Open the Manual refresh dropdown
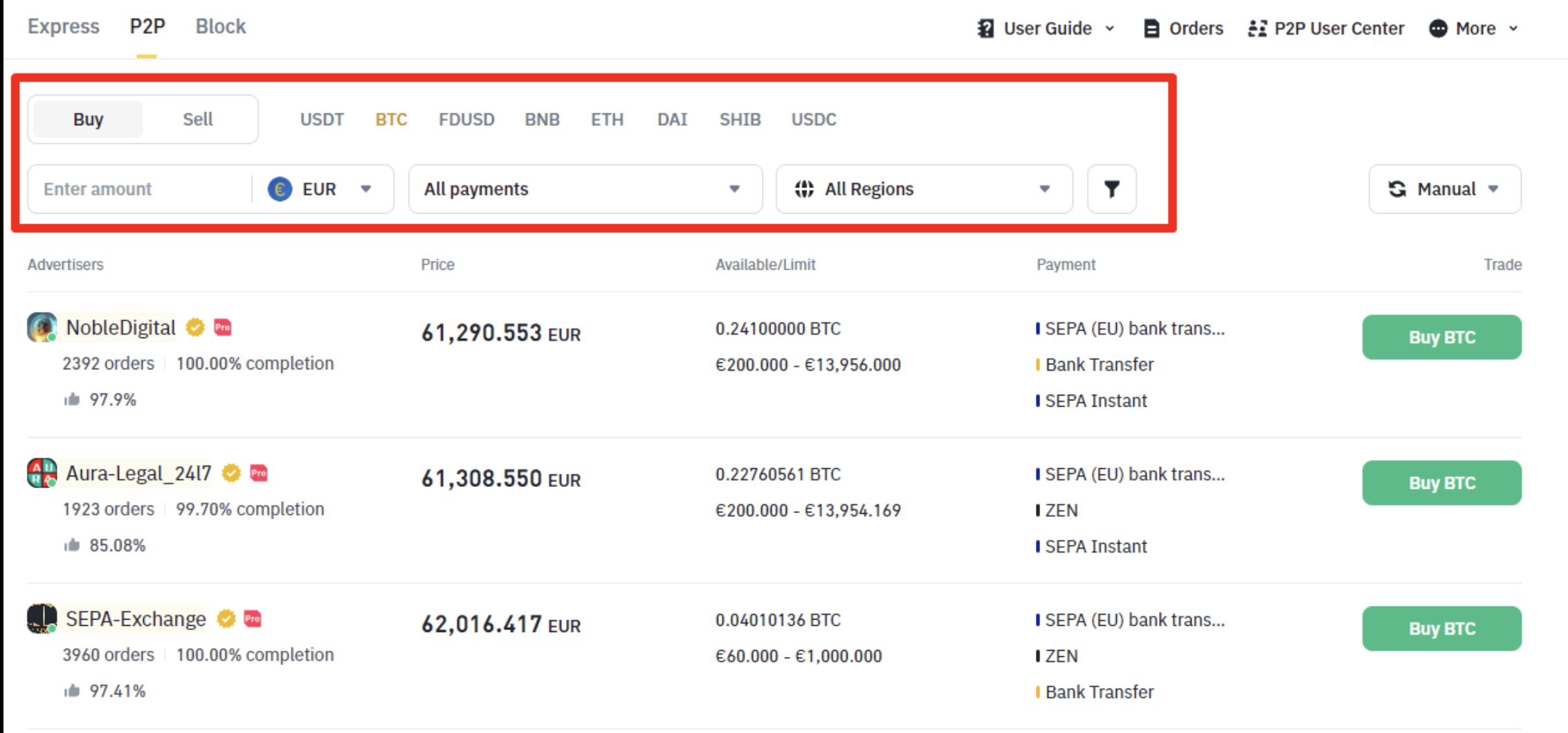 pos(1444,189)
